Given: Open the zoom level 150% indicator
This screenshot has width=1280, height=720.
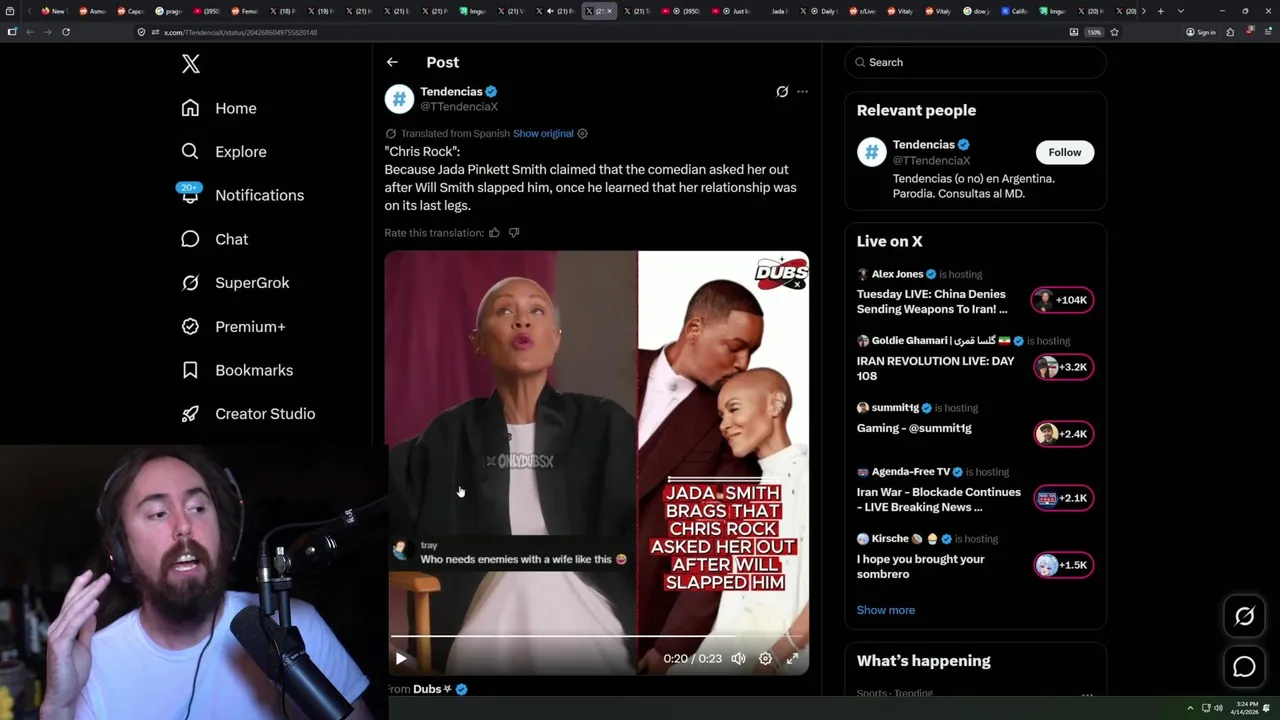Looking at the screenshot, I should pyautogui.click(x=1094, y=32).
